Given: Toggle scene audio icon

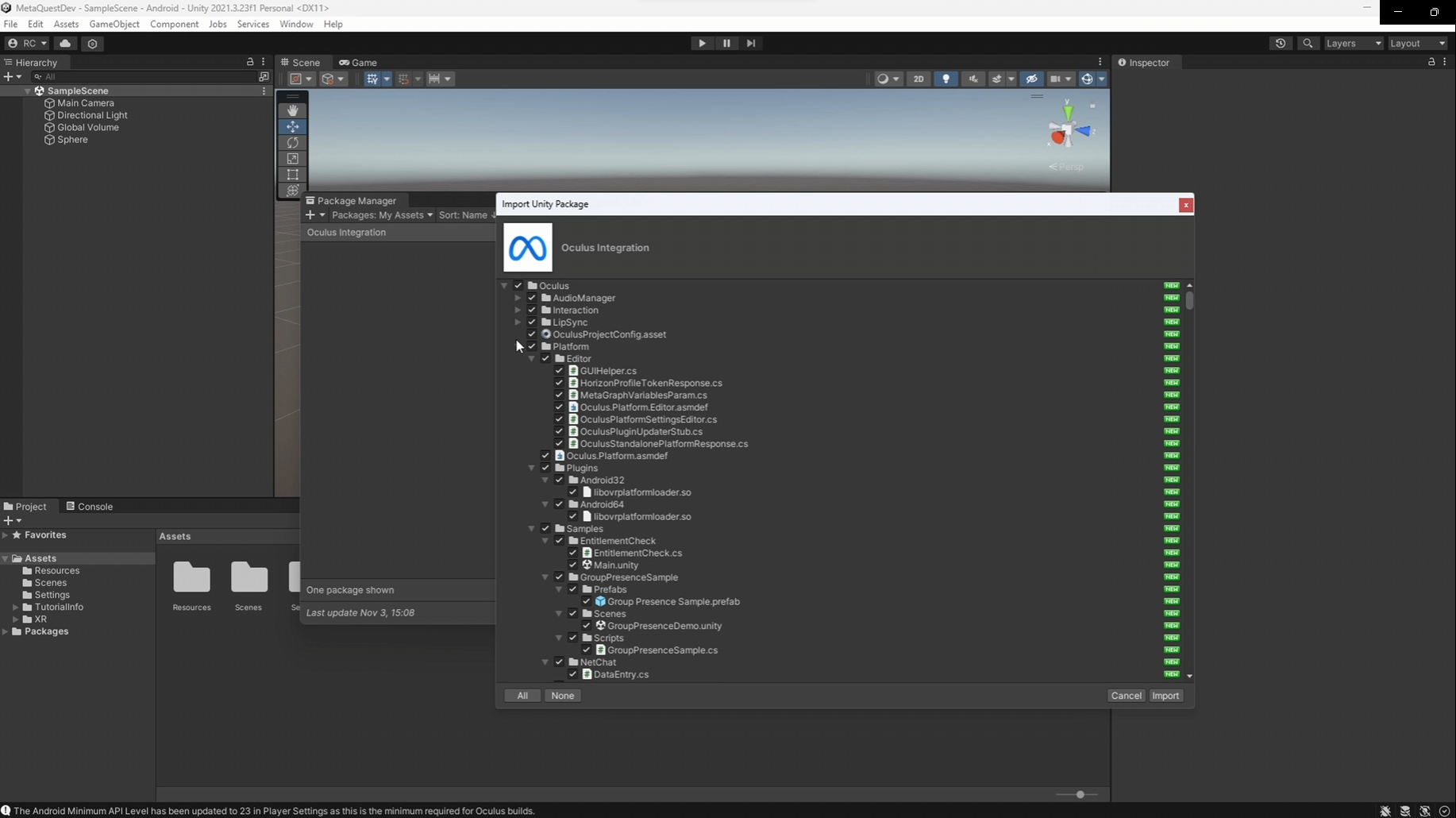Looking at the screenshot, I should pyautogui.click(x=973, y=79).
